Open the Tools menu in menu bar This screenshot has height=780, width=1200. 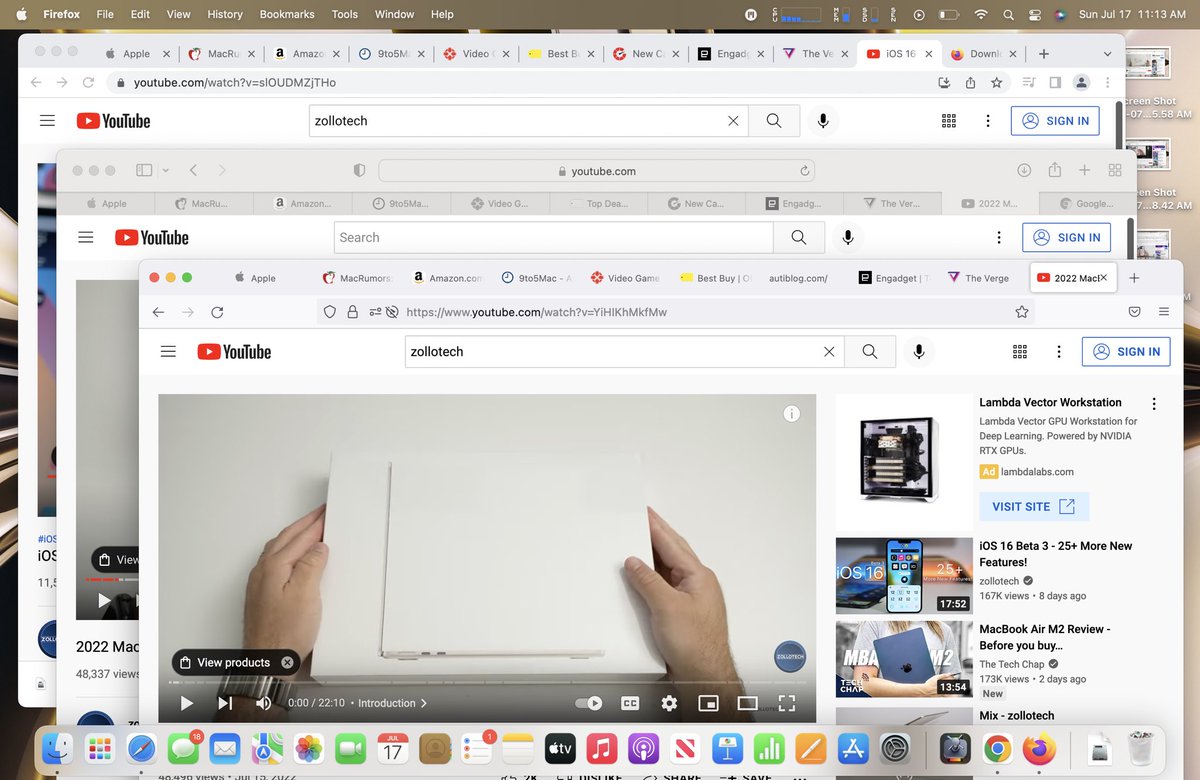[344, 14]
